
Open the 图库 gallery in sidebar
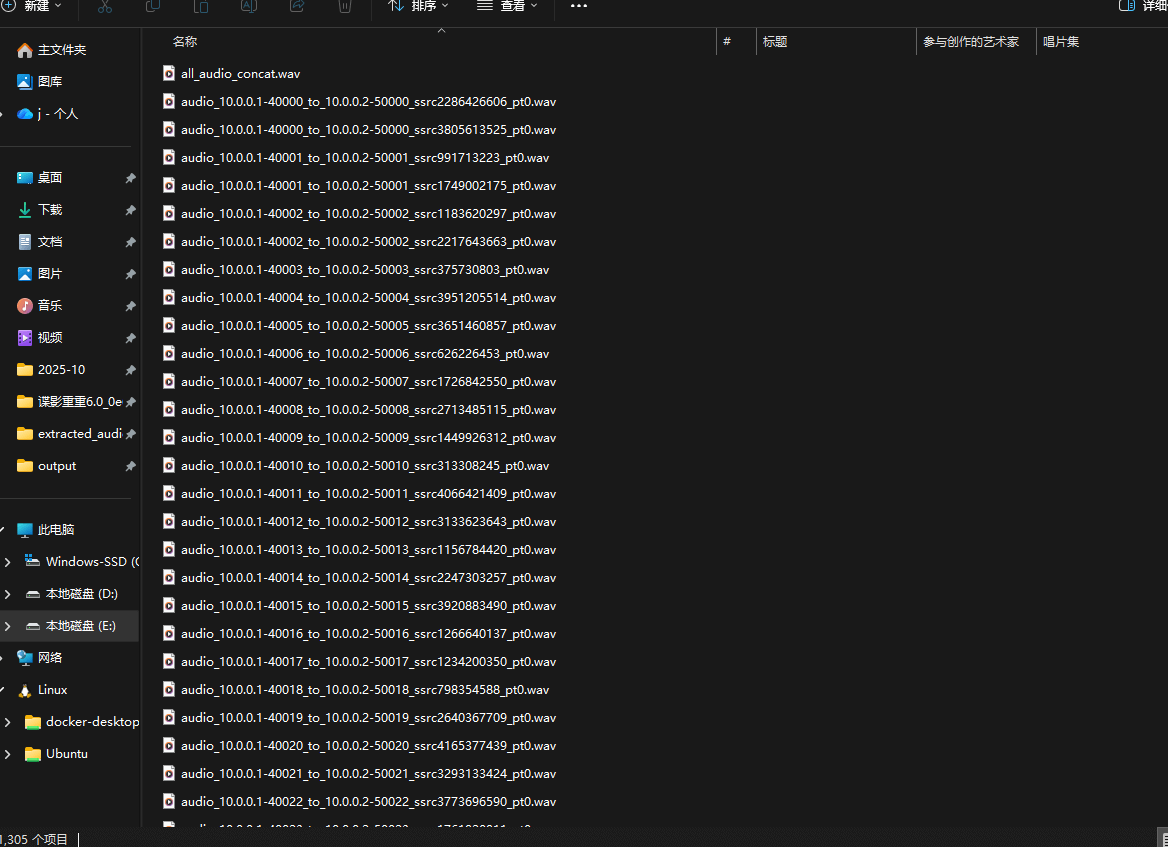pos(49,82)
